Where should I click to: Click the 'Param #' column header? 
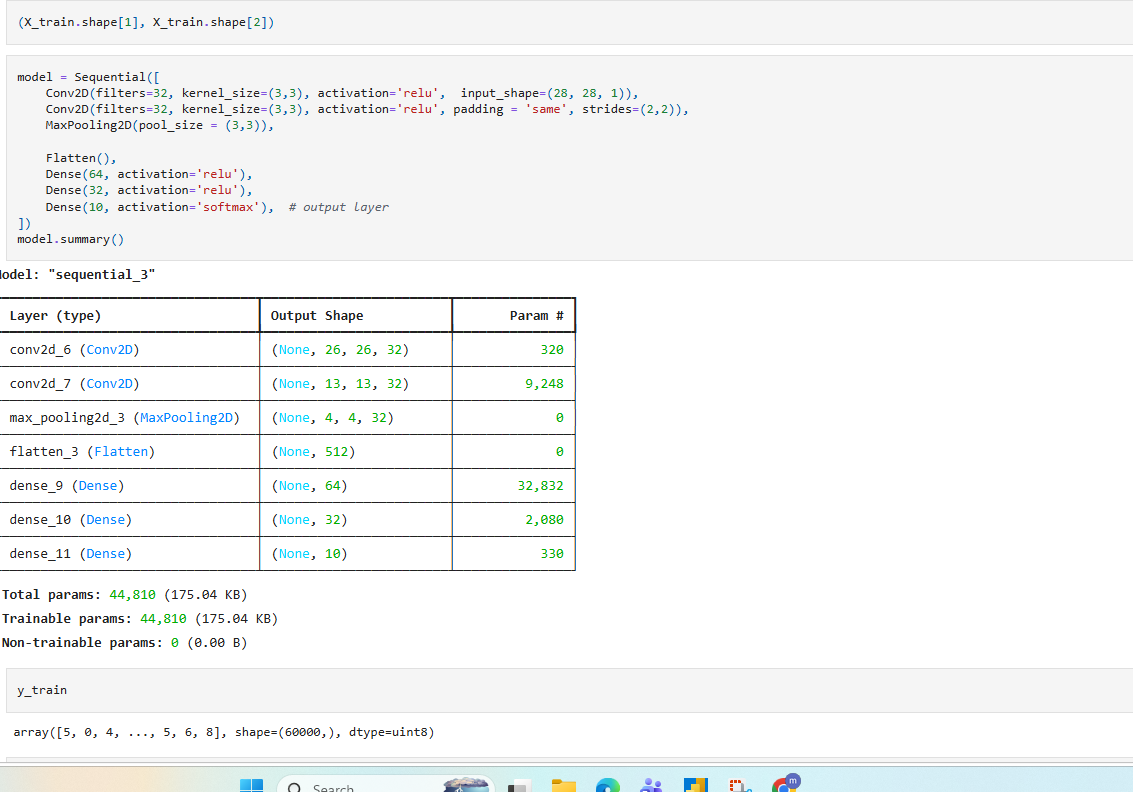click(x=536, y=316)
